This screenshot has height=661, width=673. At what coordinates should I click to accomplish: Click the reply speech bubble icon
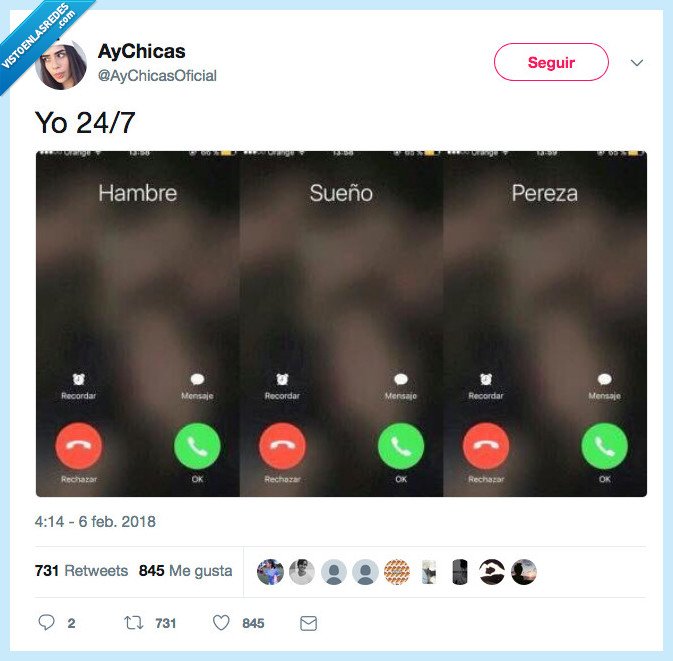46,622
